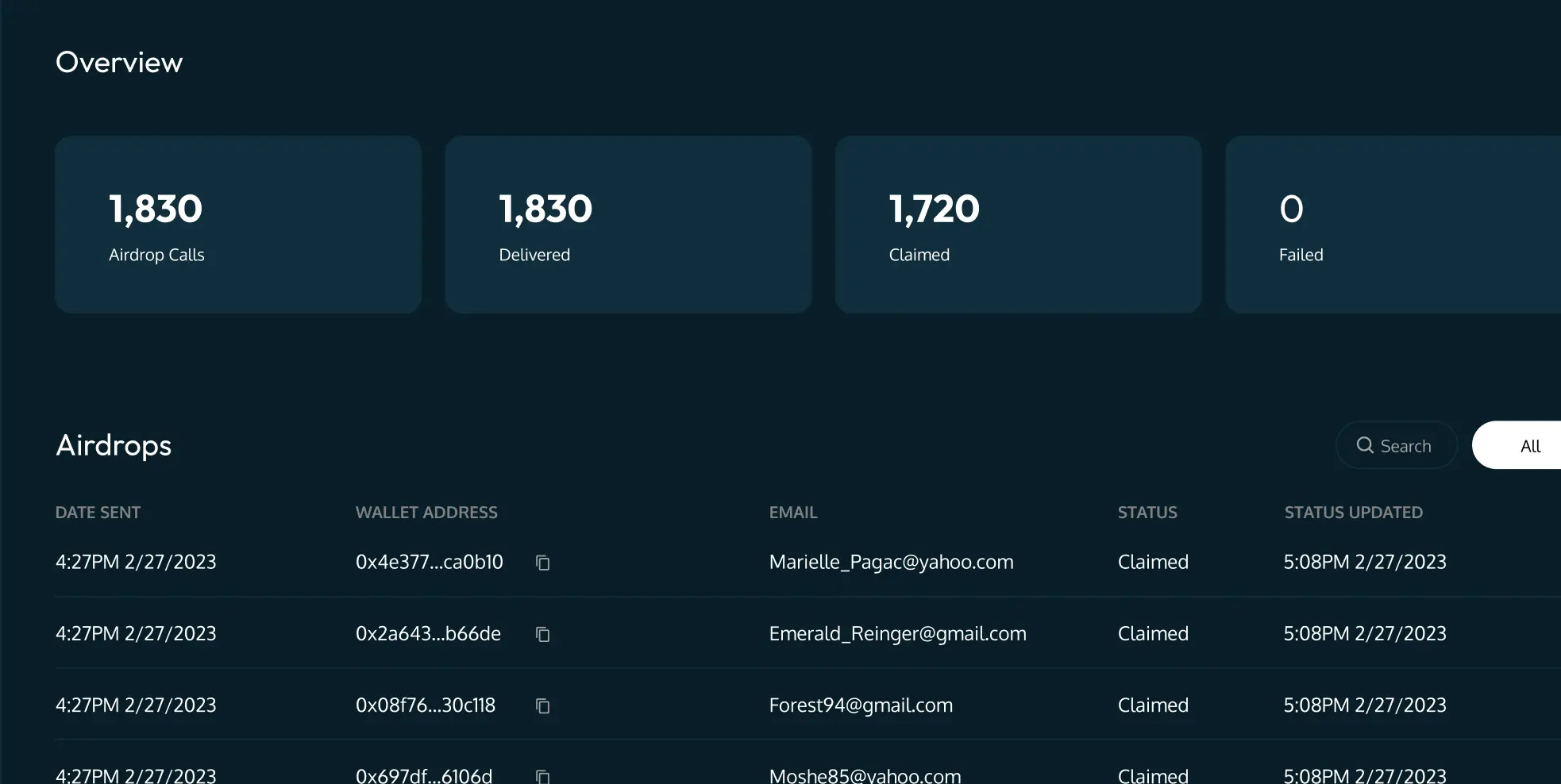This screenshot has width=1561, height=784.
Task: Click Claimed status for Forest94 row
Action: (x=1153, y=705)
